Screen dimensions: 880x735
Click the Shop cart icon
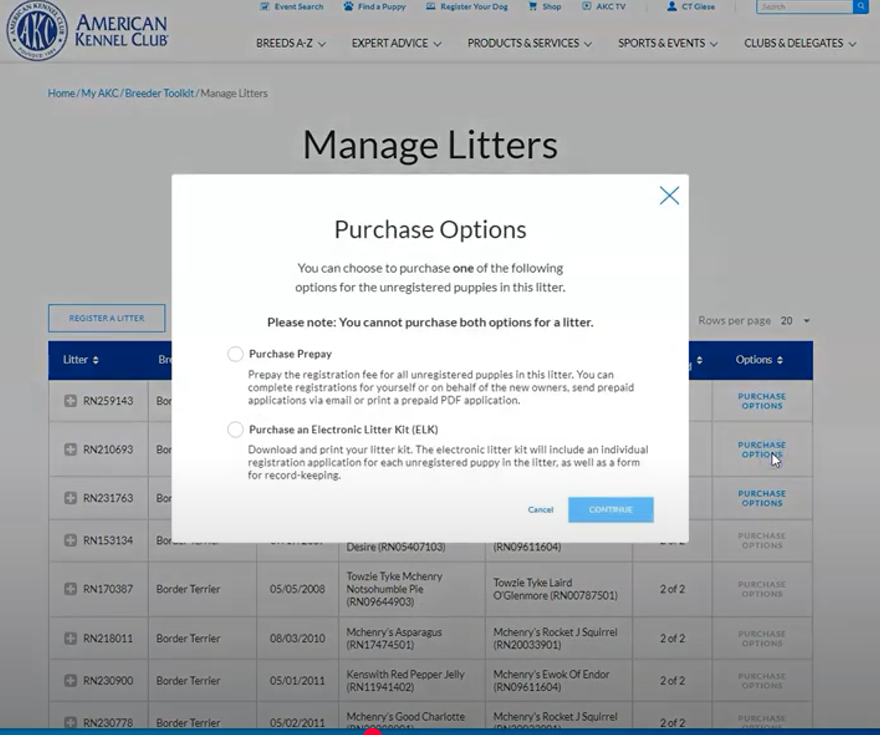[535, 7]
